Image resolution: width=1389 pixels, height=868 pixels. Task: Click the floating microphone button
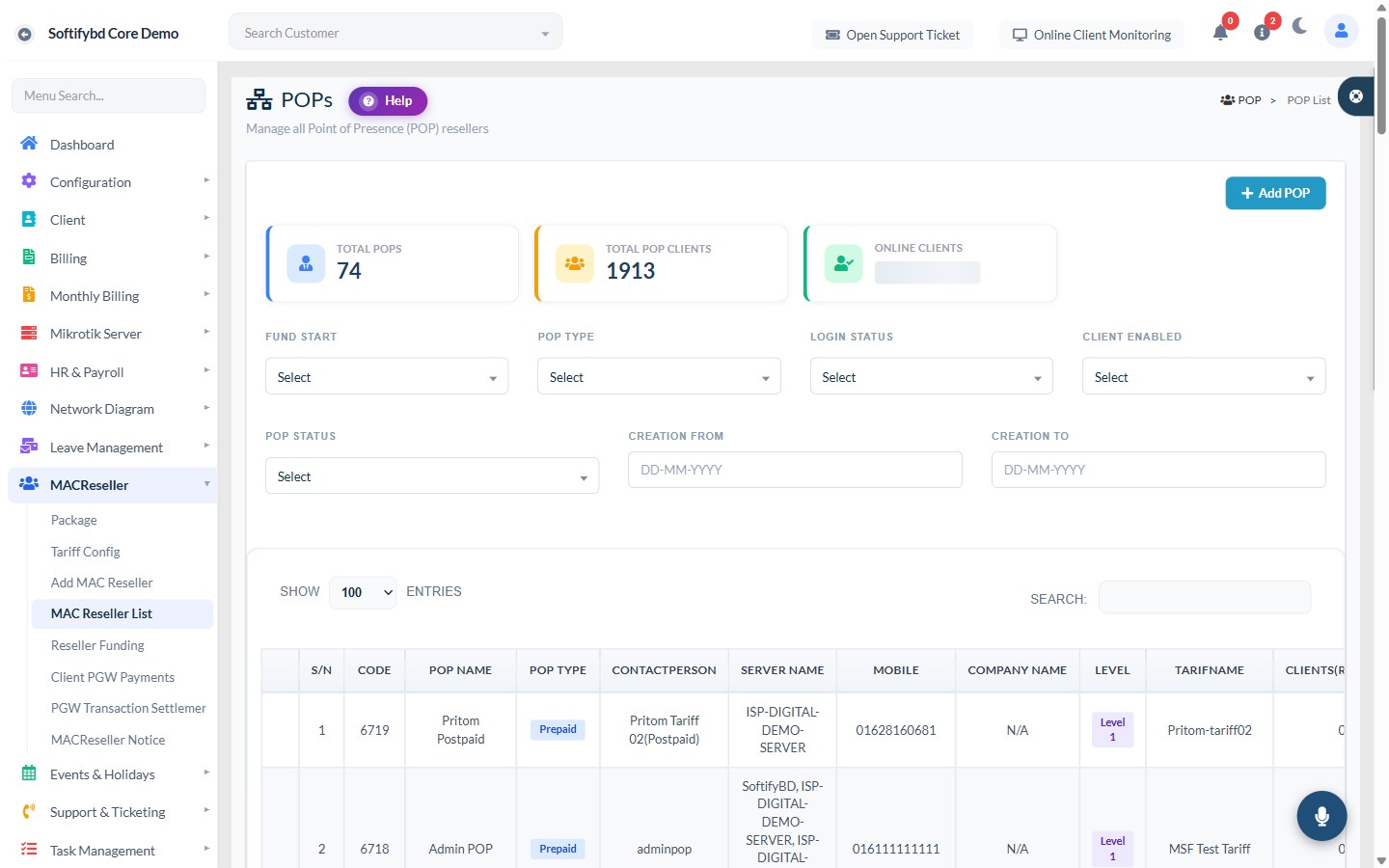tap(1321, 816)
